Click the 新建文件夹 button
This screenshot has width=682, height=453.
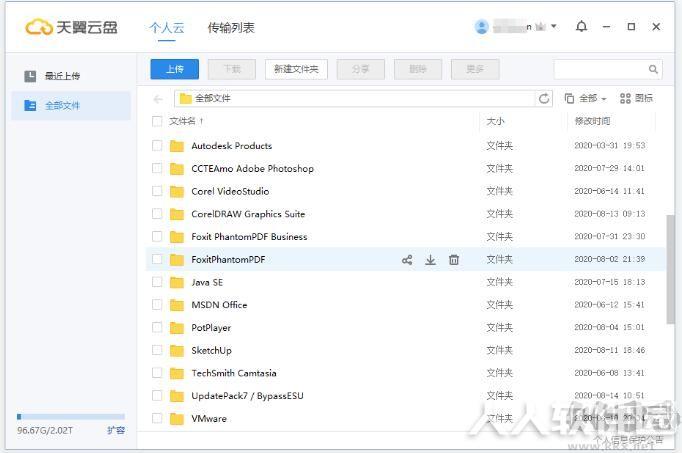[x=296, y=69]
